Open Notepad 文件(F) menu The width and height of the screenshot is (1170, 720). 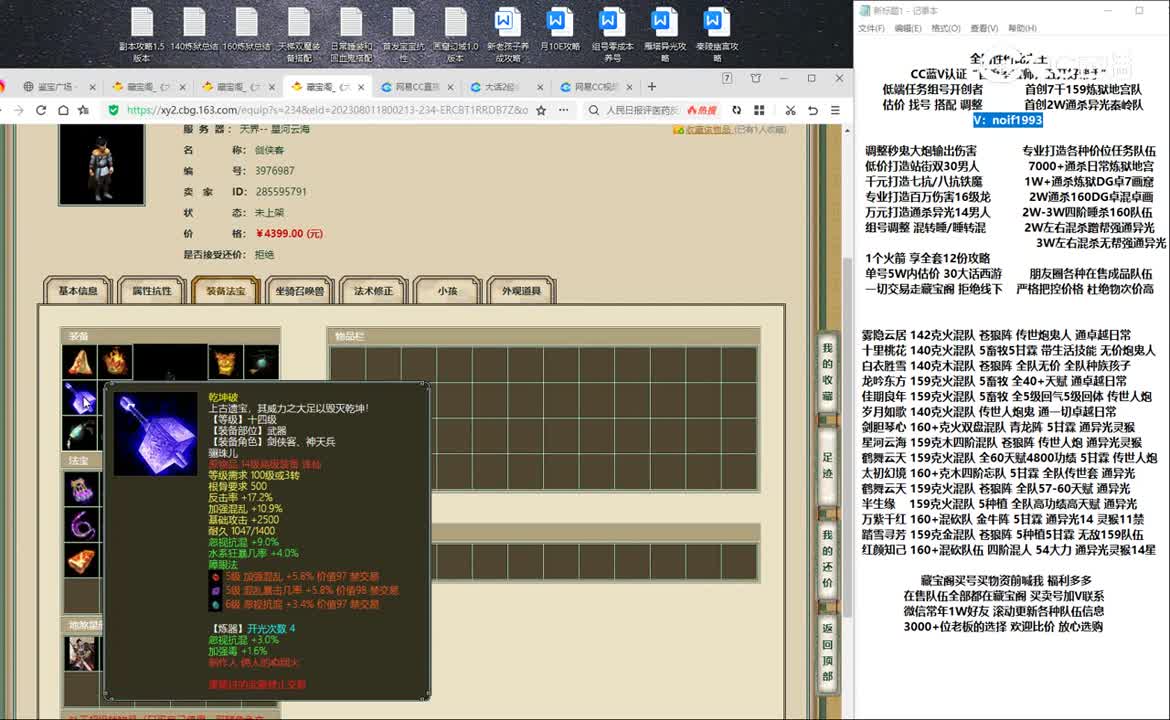pyautogui.click(x=871, y=28)
